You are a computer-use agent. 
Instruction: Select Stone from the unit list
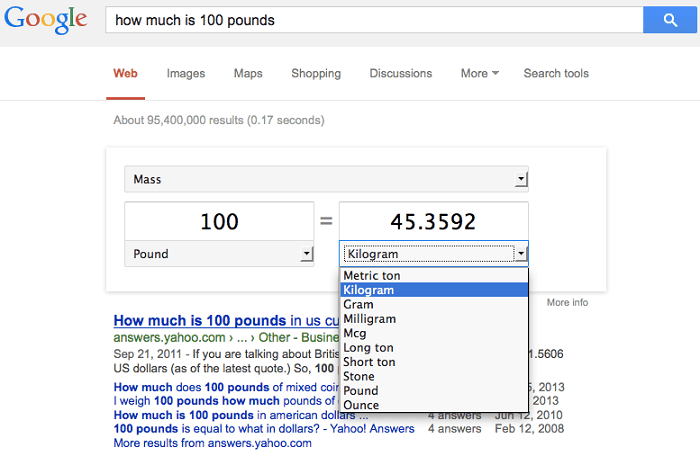434,376
